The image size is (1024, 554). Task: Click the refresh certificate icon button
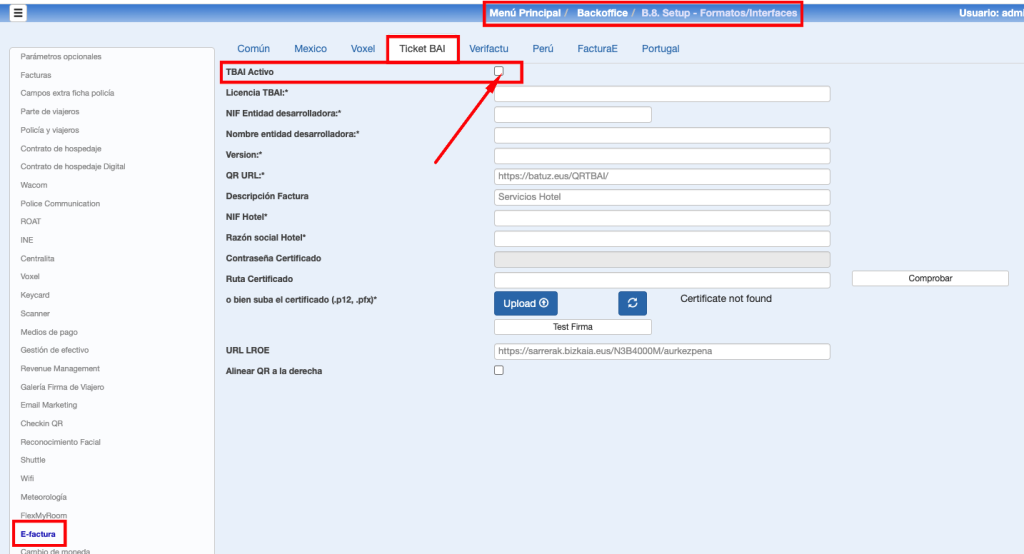tap(632, 303)
